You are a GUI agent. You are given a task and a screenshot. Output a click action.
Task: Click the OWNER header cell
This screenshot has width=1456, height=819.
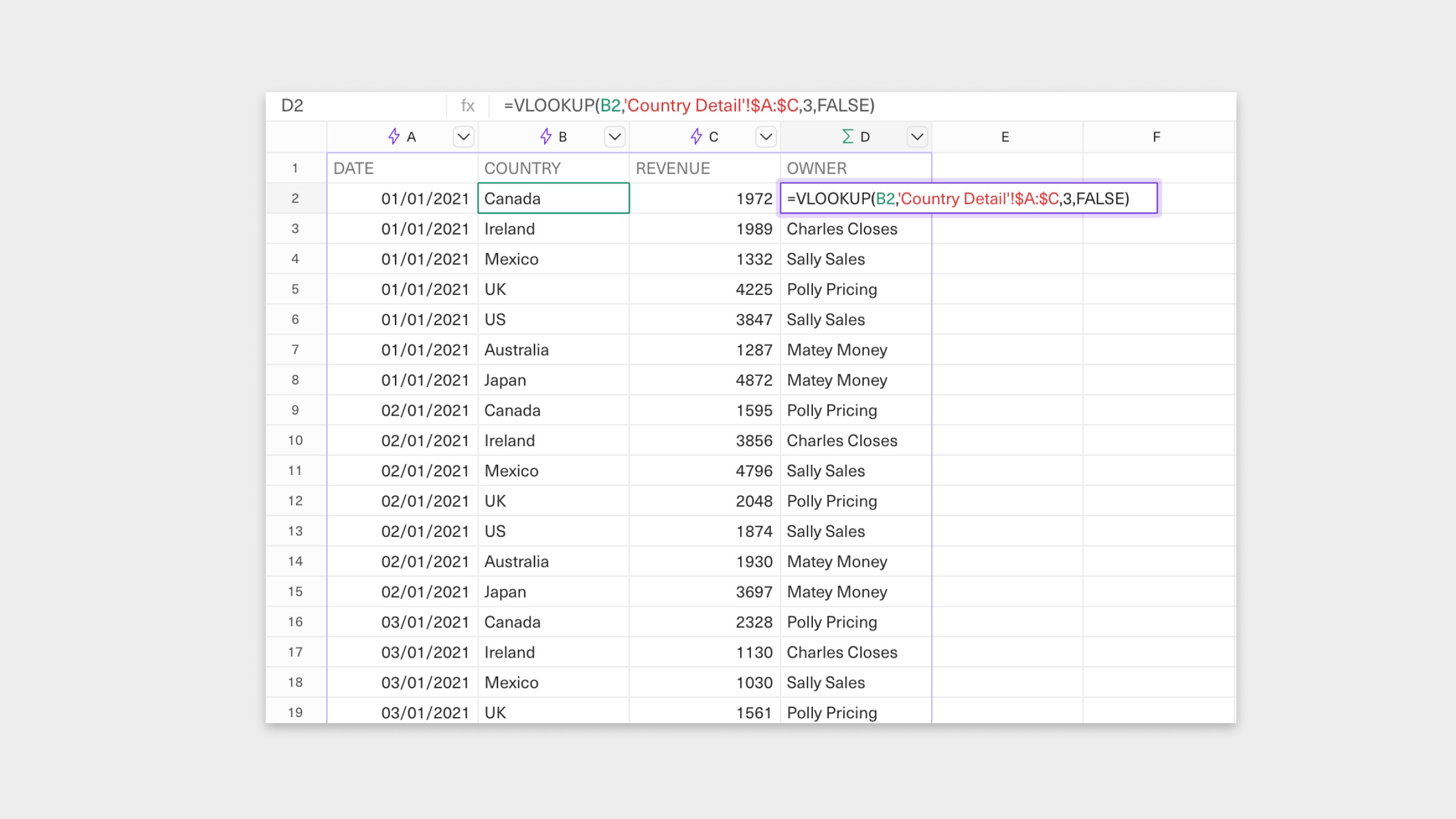855,168
